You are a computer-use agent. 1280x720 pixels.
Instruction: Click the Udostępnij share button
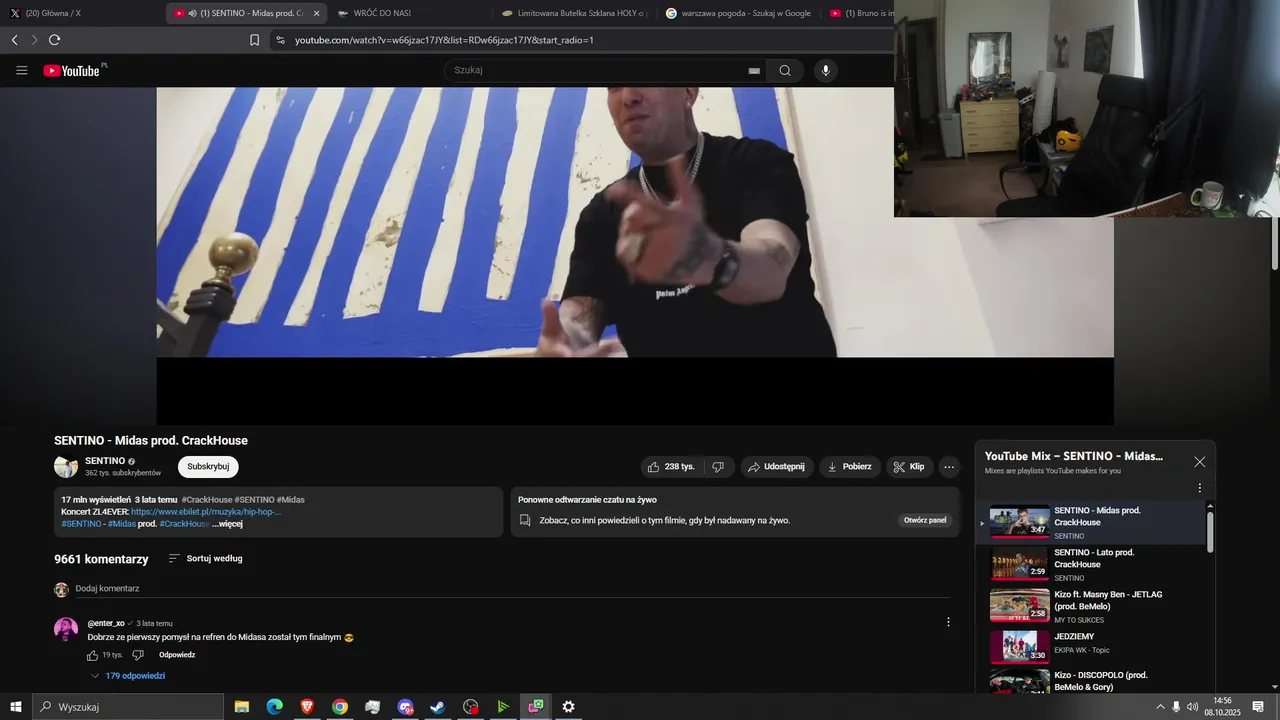tap(778, 467)
